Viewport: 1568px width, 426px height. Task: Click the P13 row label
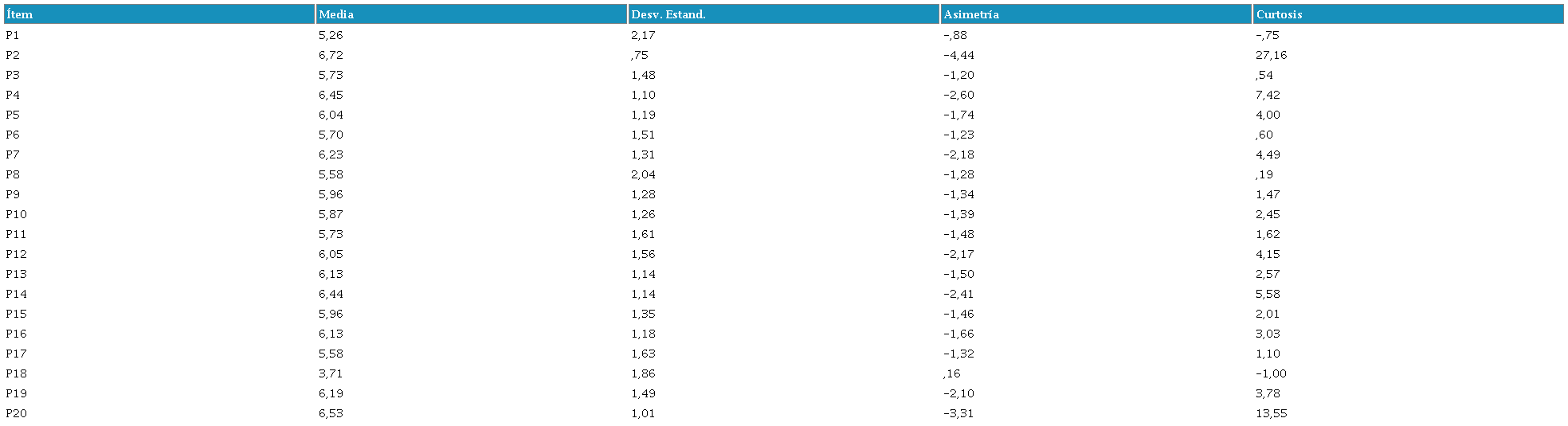[x=16, y=274]
